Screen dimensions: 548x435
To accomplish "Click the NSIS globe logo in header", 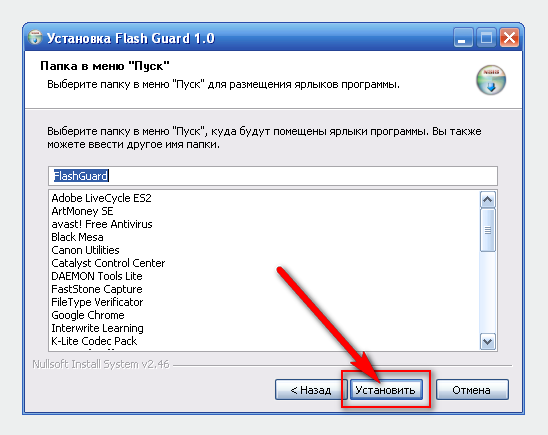I will coord(491,80).
